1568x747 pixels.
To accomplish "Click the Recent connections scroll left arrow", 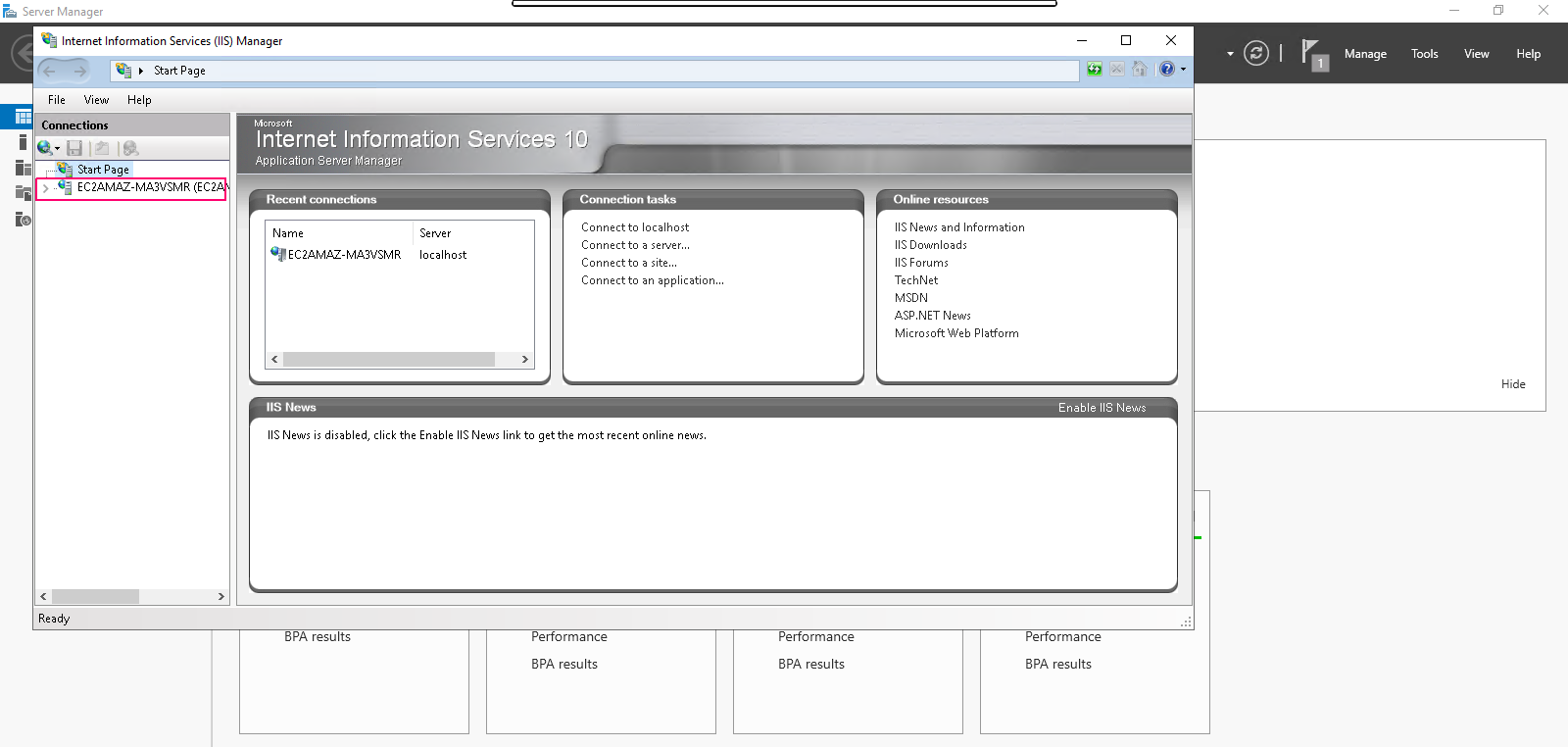I will pos(274,360).
